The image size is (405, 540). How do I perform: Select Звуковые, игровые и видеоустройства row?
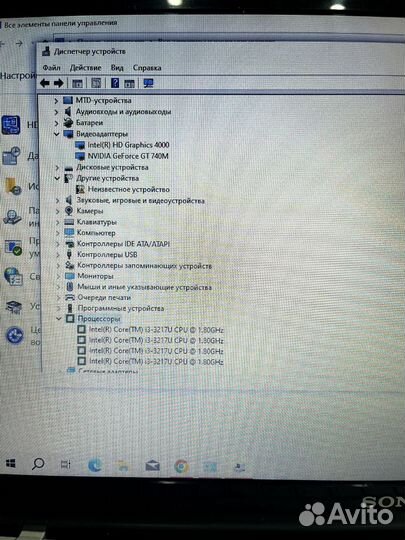[x=141, y=200]
